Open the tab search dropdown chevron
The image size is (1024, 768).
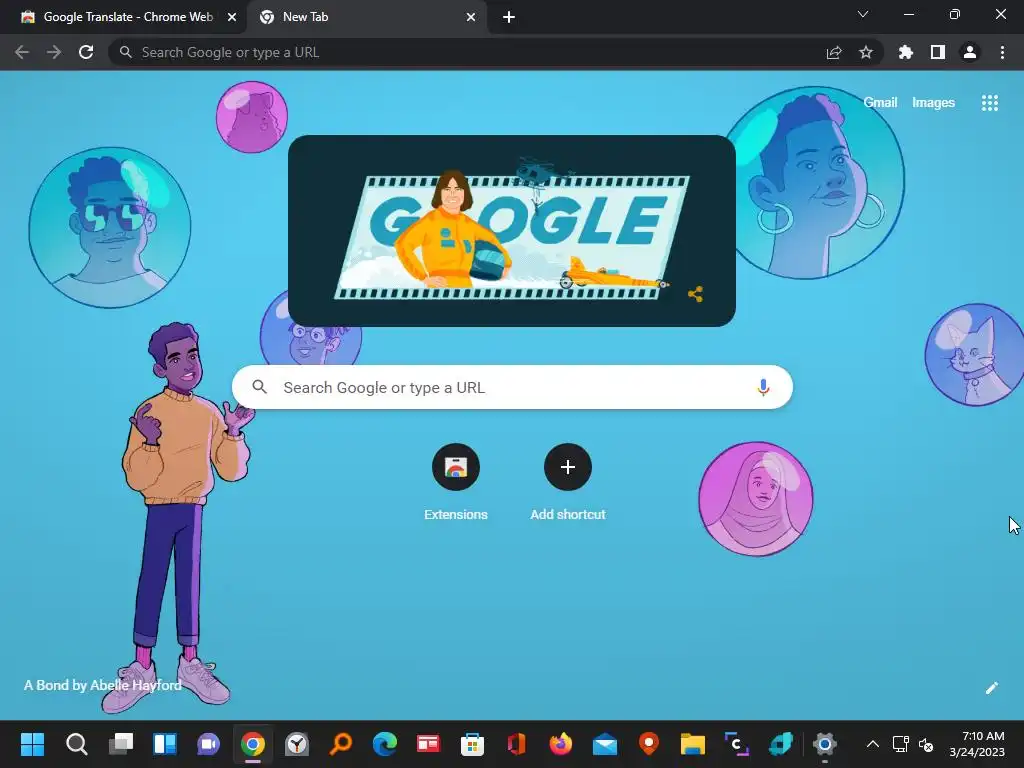point(863,14)
